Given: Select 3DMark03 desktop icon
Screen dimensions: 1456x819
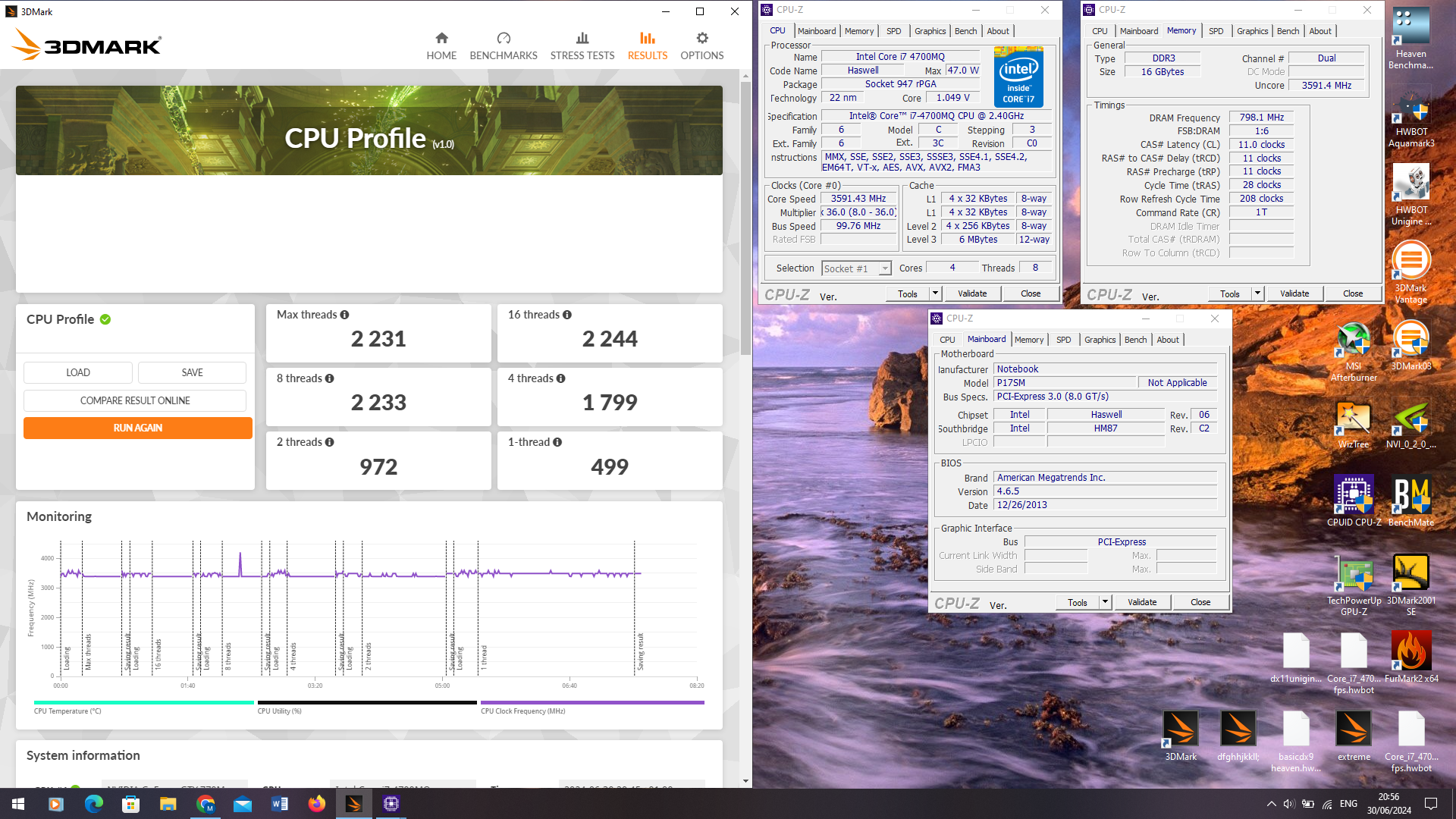Looking at the screenshot, I should 1411,347.
